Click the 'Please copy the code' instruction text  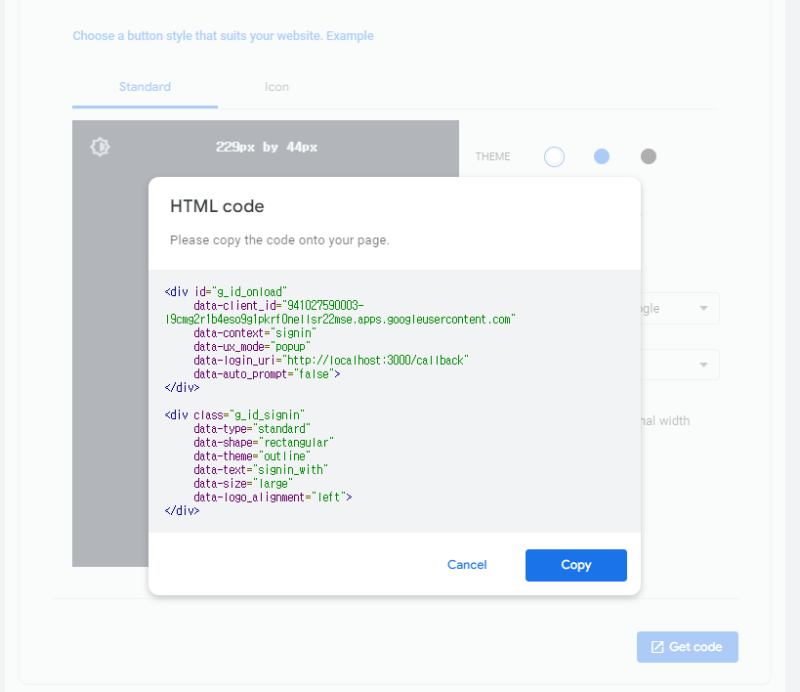[x=279, y=240]
